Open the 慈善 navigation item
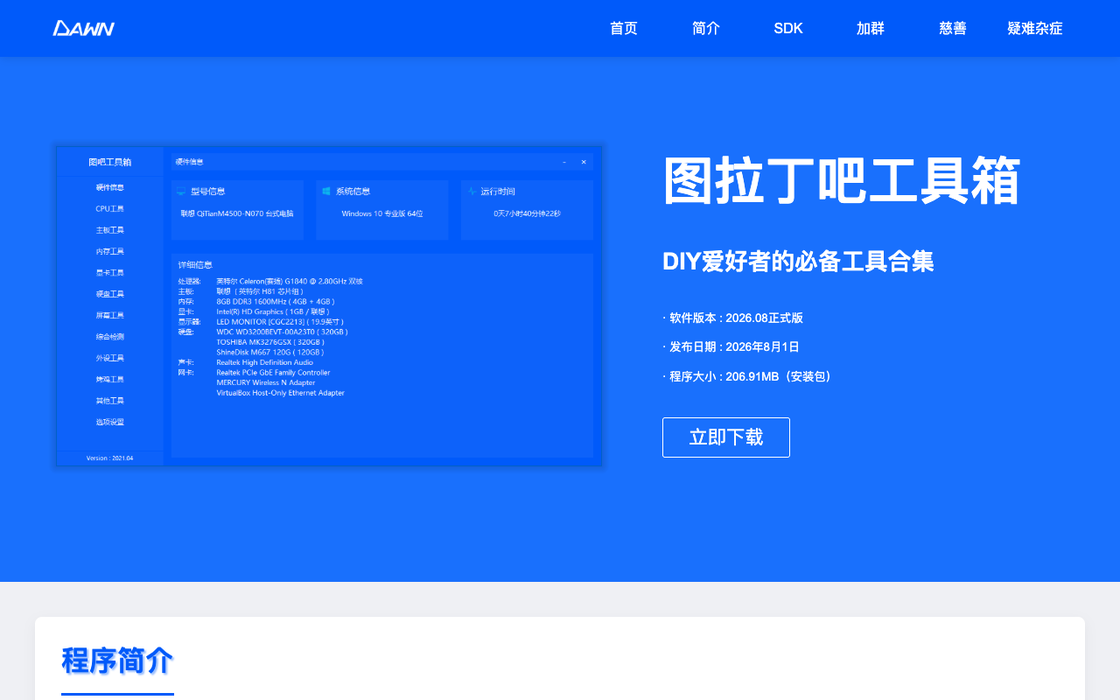 coord(952,29)
